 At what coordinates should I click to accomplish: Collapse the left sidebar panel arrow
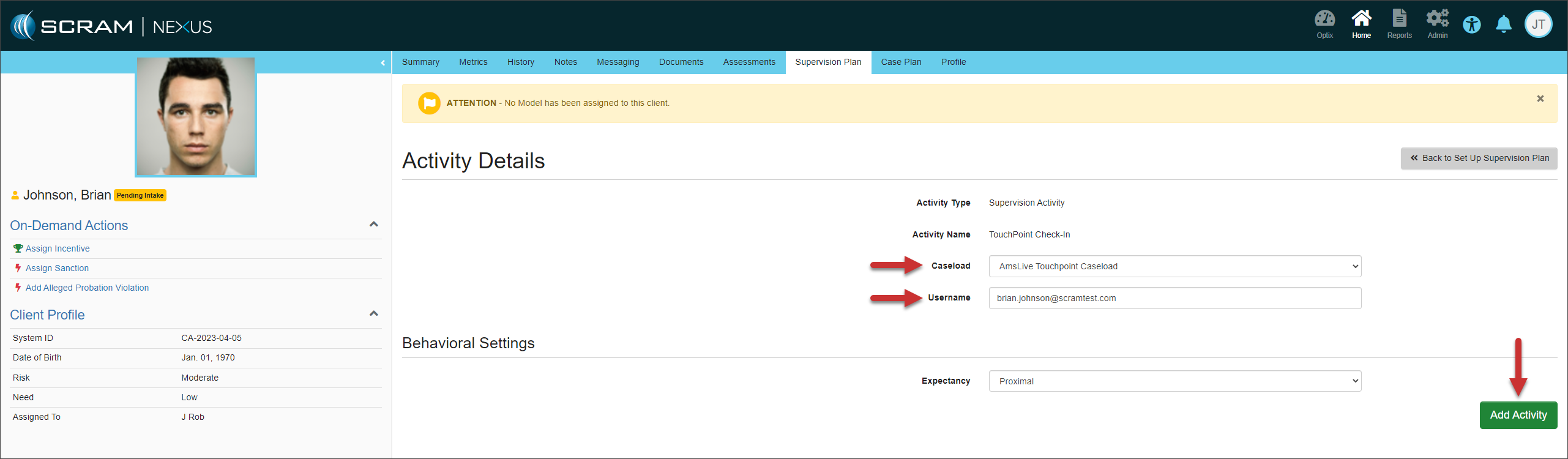(383, 62)
